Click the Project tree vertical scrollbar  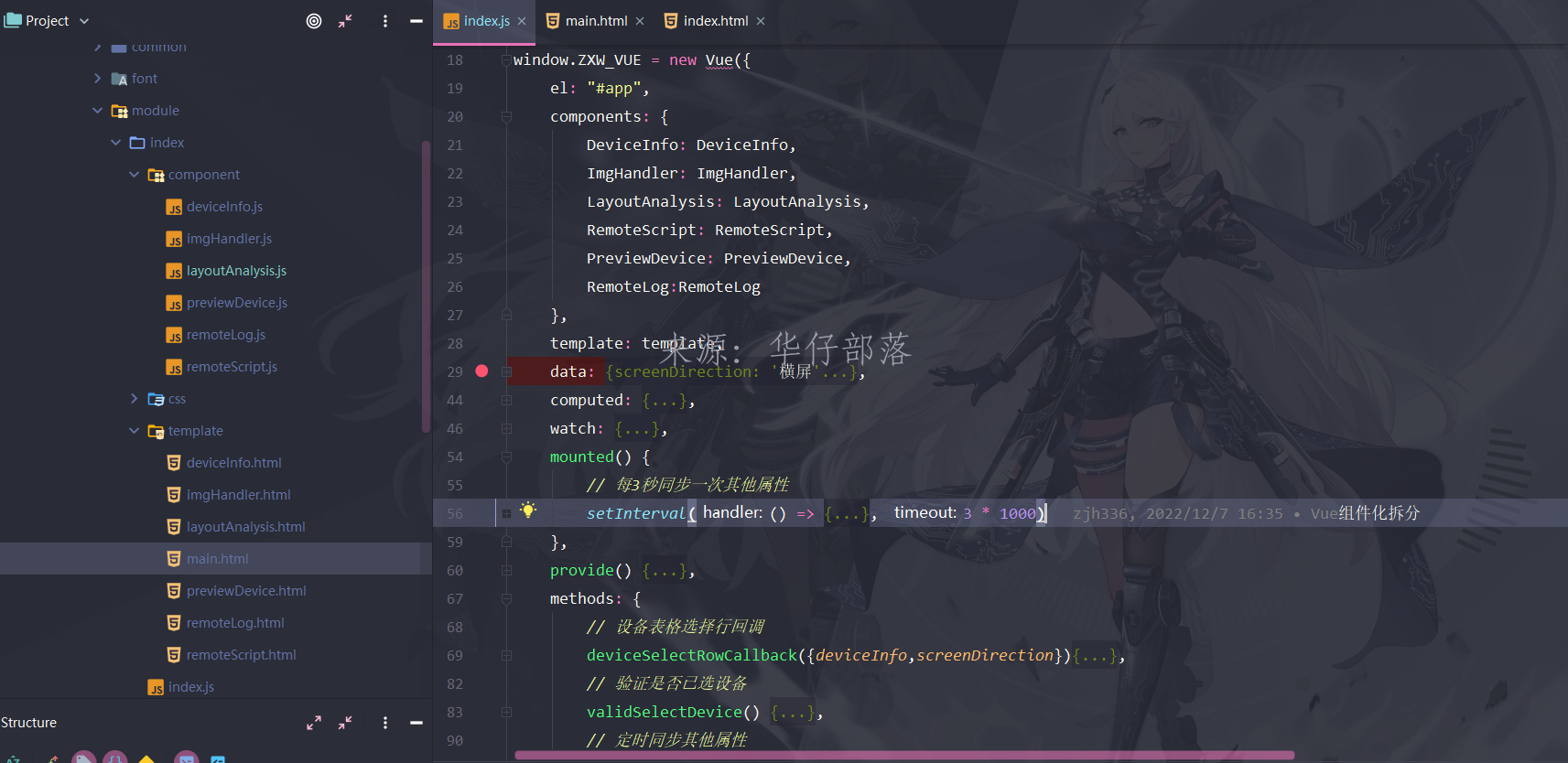(426, 285)
